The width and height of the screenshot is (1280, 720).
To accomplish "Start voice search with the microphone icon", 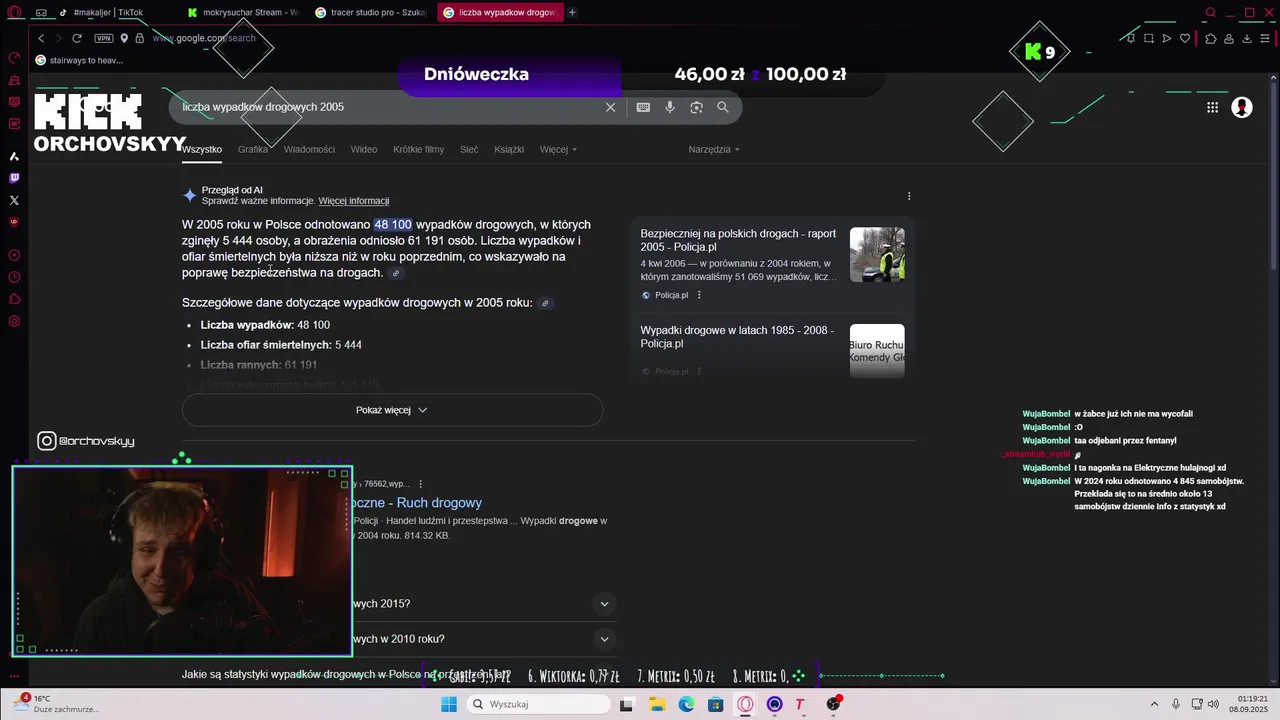I will 670,107.
